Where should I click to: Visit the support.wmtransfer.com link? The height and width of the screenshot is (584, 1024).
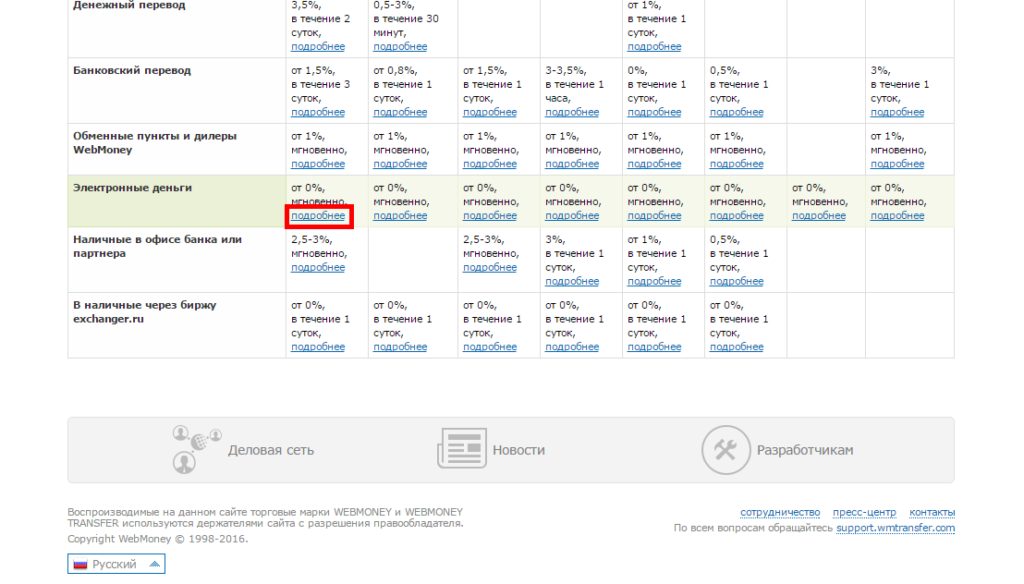(895, 528)
